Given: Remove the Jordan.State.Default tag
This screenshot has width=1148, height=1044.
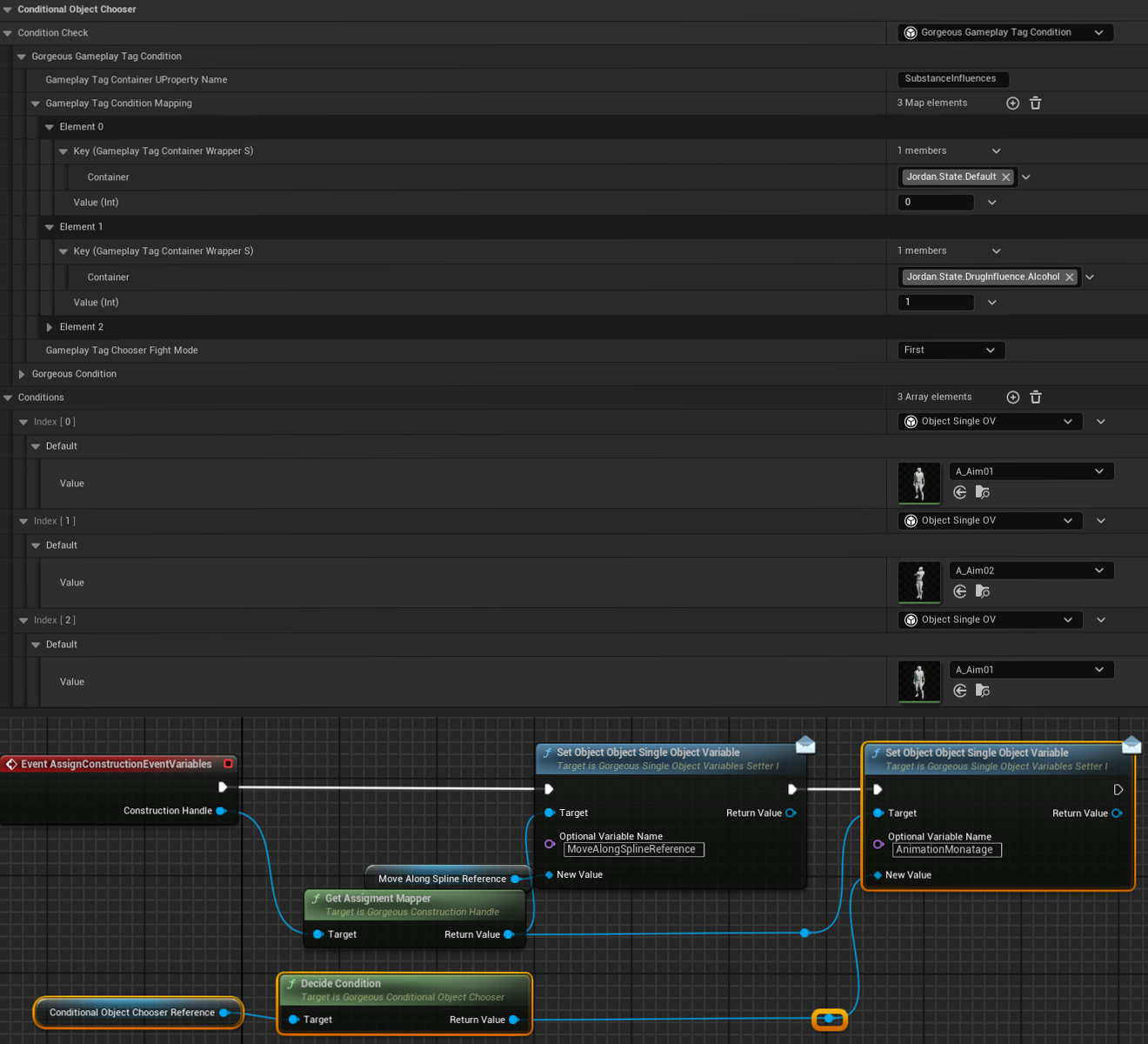Looking at the screenshot, I should [x=1006, y=177].
